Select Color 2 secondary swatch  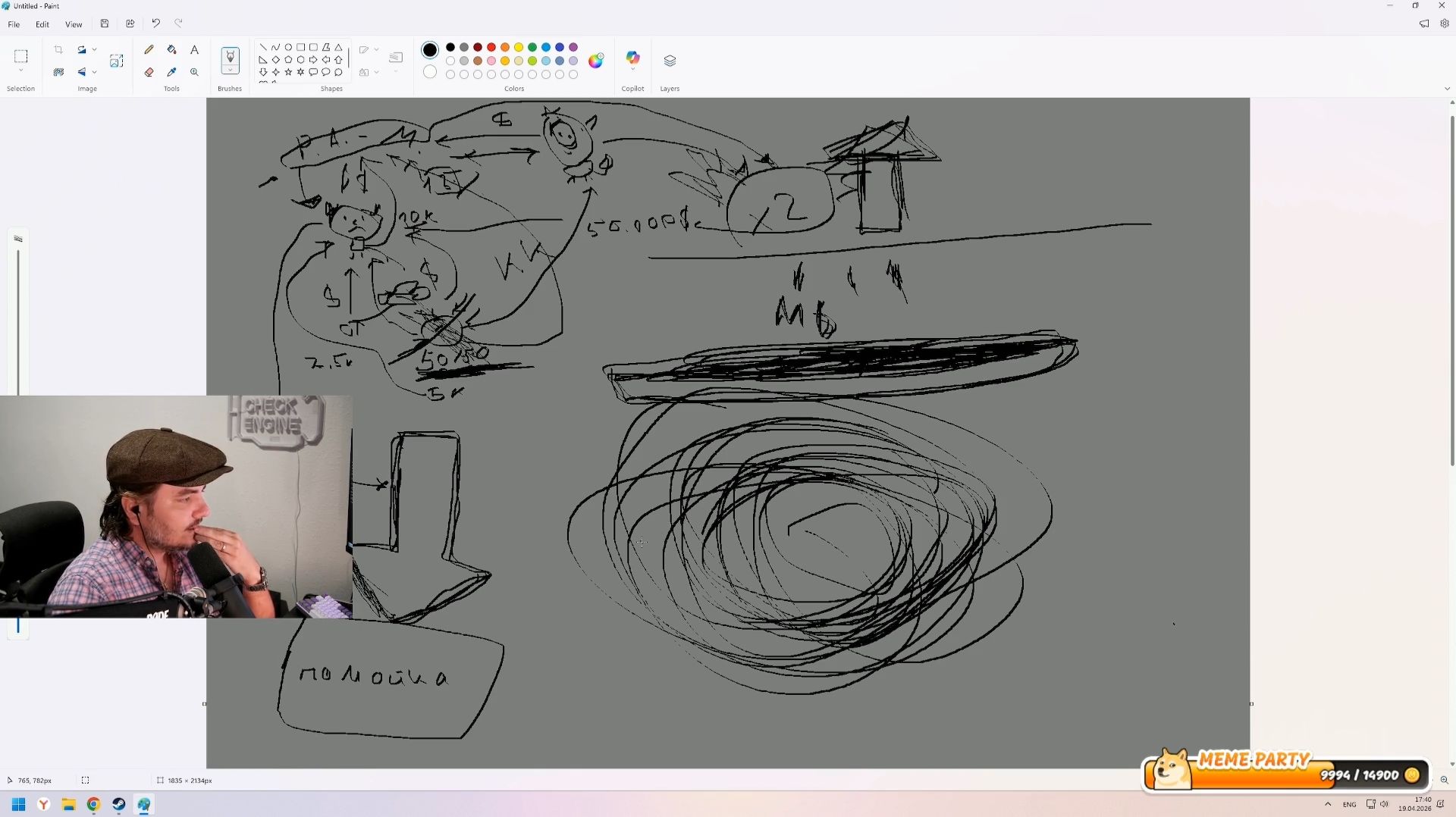pyautogui.click(x=430, y=72)
